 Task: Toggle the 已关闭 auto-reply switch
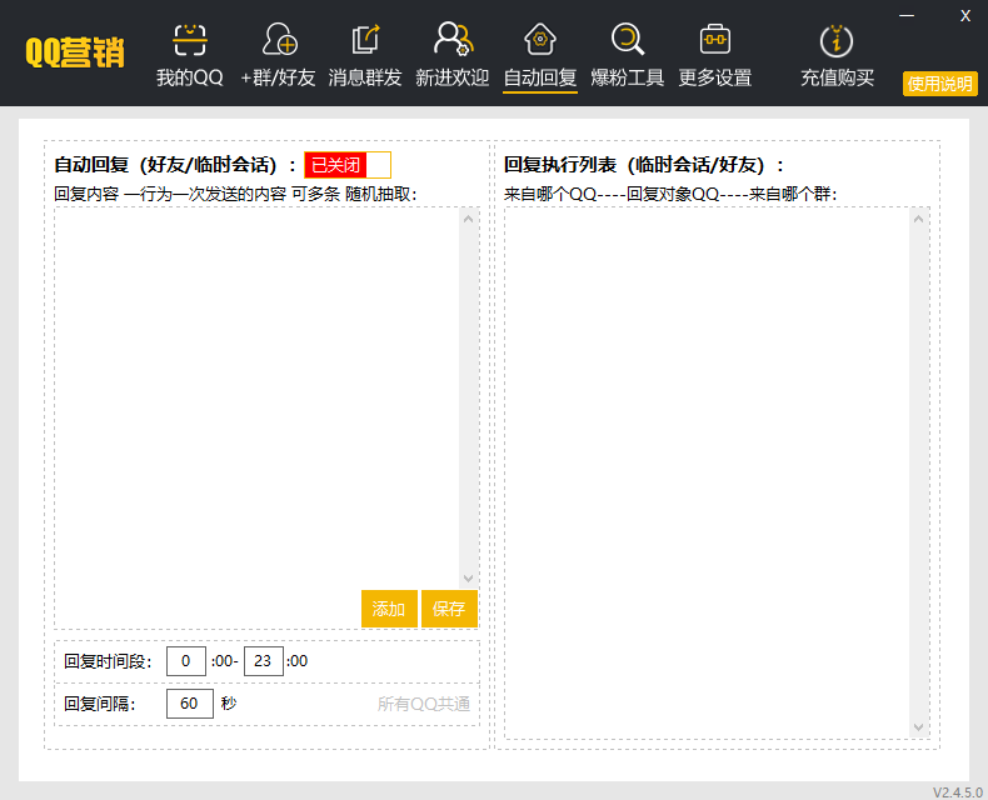point(348,165)
